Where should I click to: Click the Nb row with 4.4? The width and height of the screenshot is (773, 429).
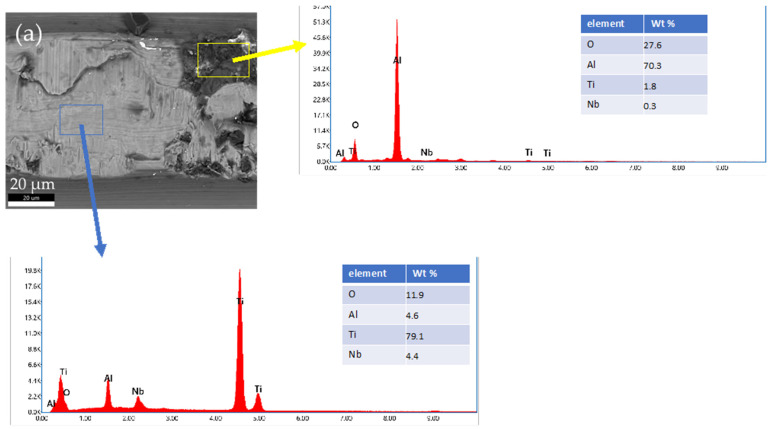(406, 355)
